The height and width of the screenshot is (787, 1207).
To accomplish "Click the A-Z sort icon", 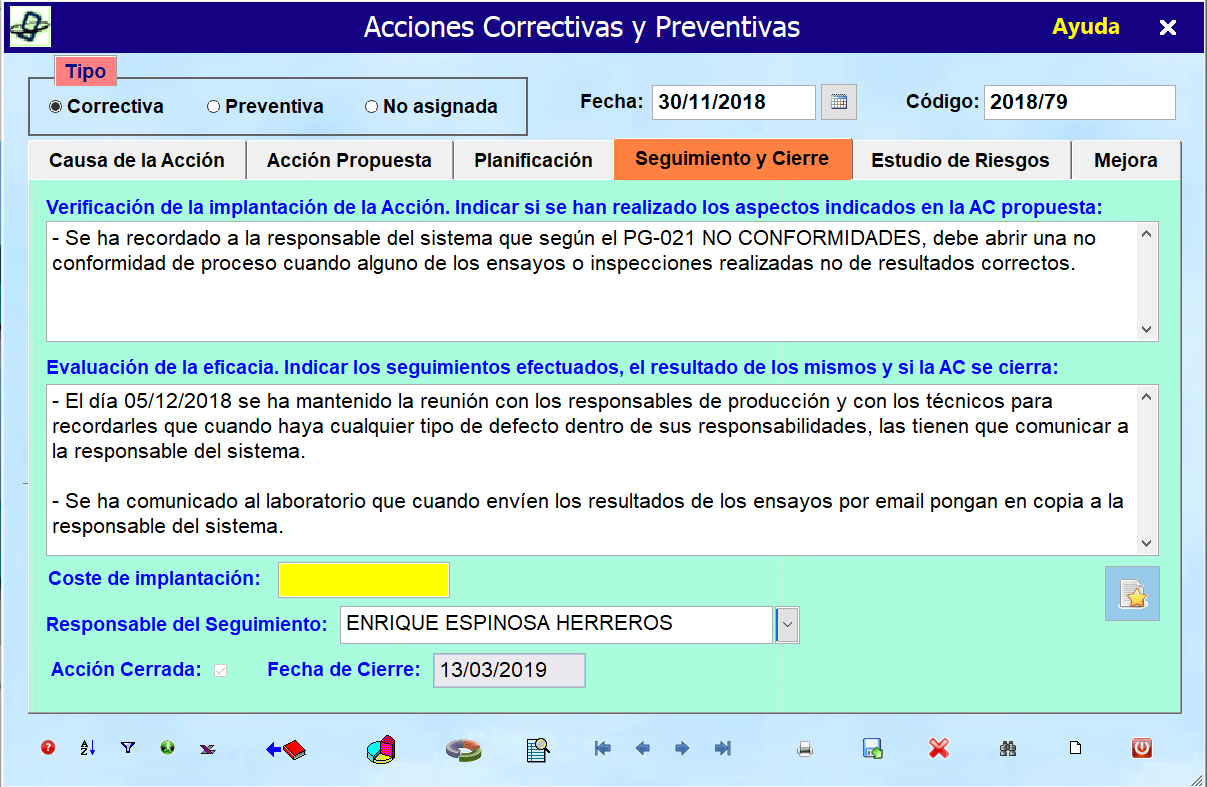I will [87, 747].
